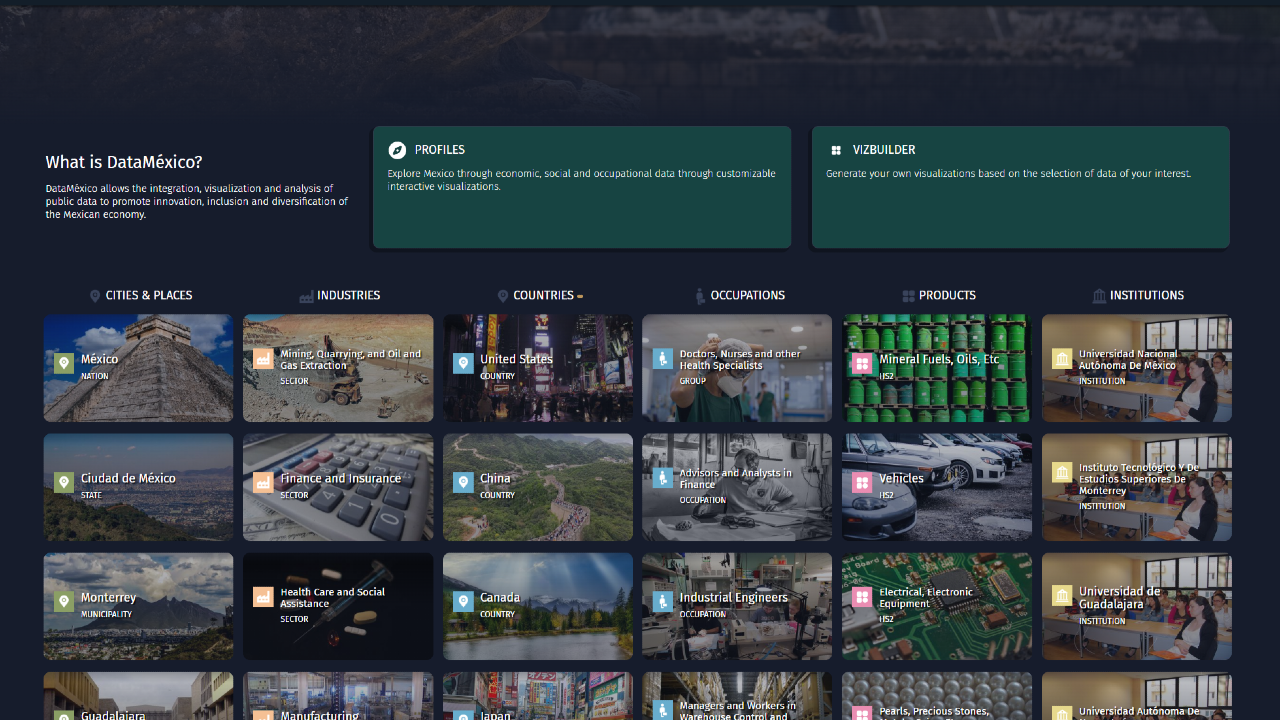1280x720 pixels.
Task: Click the institution icon on Universidad de Guadalajara card
Action: 1062,597
